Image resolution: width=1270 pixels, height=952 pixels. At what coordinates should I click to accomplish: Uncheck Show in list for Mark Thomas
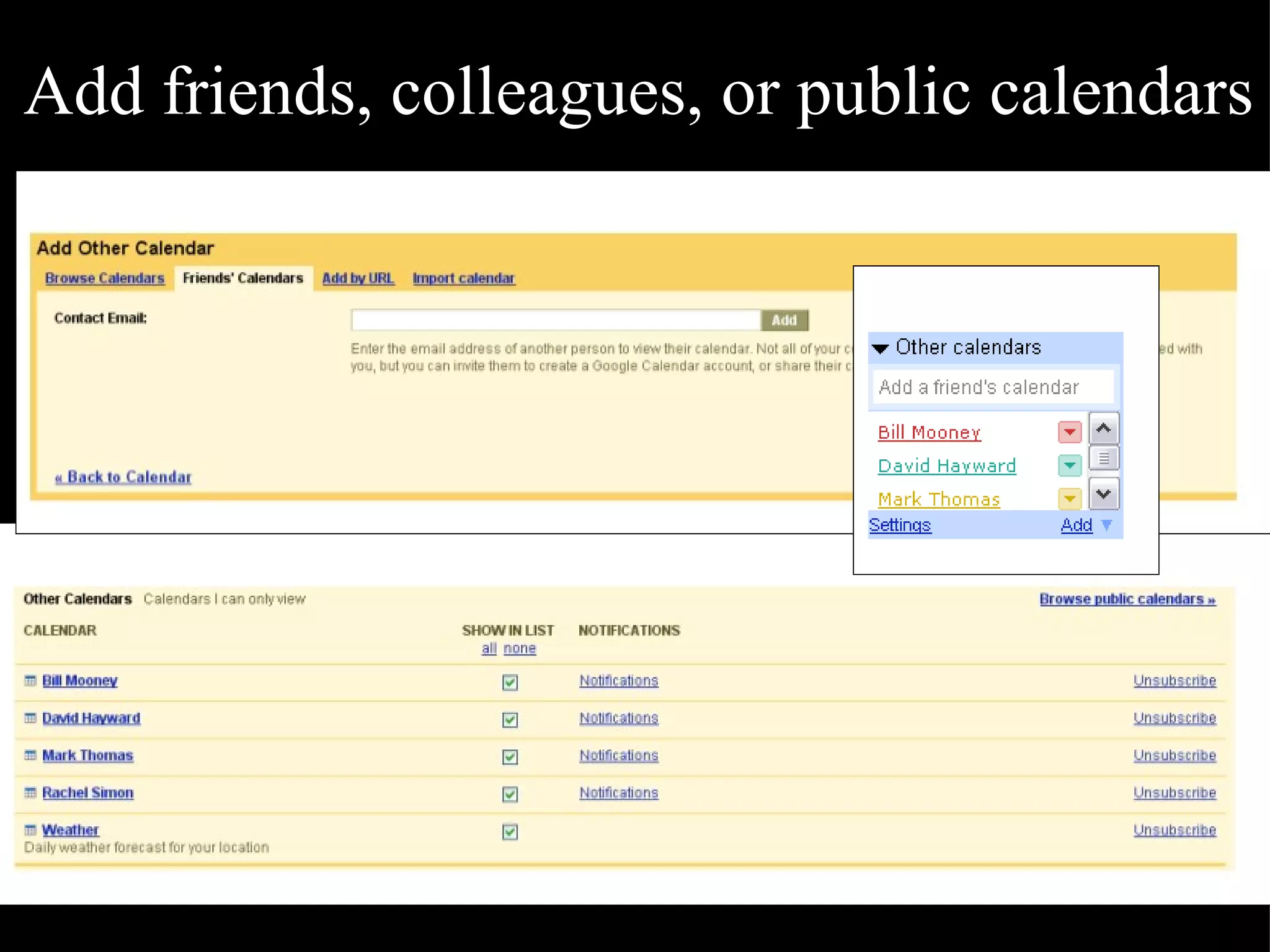pyautogui.click(x=510, y=757)
